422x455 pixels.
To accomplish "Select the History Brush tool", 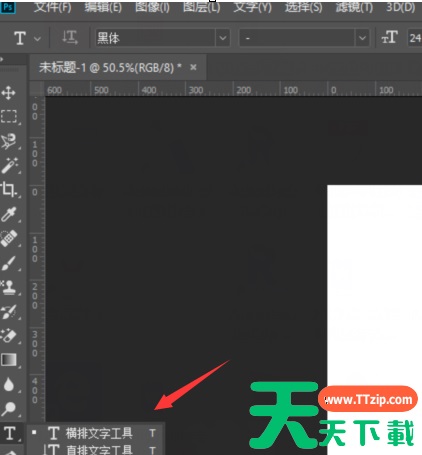I will pyautogui.click(x=8, y=311).
